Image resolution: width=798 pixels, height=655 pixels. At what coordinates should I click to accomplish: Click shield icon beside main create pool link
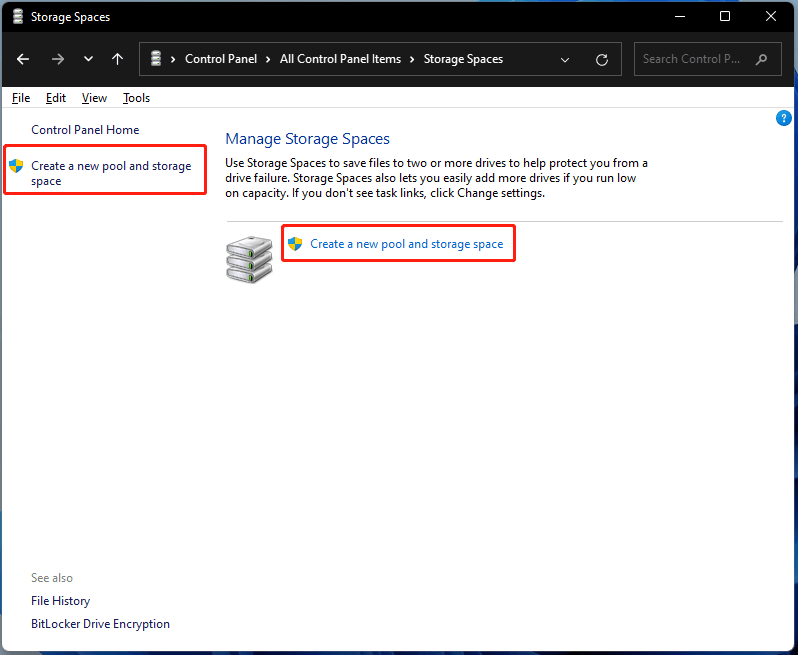click(295, 244)
